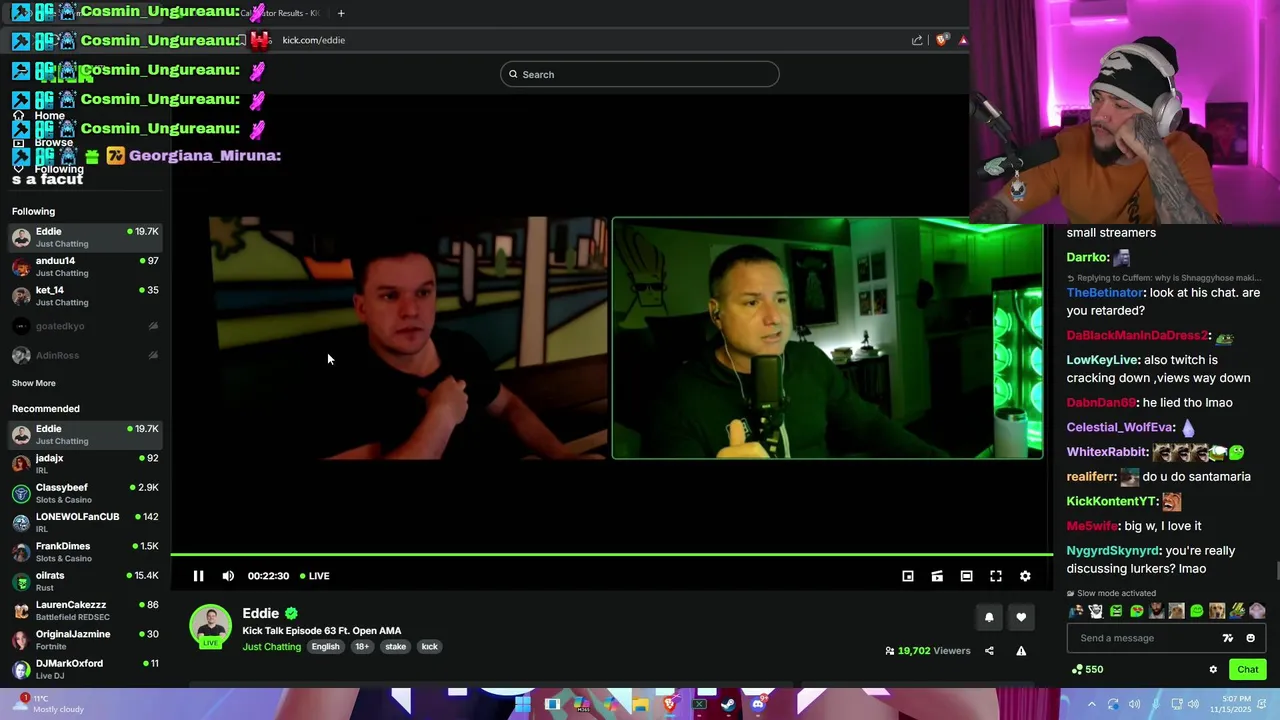Click Eddie's profile avatar with LIVE badge
Screen dimensions: 1280x720
point(210,627)
